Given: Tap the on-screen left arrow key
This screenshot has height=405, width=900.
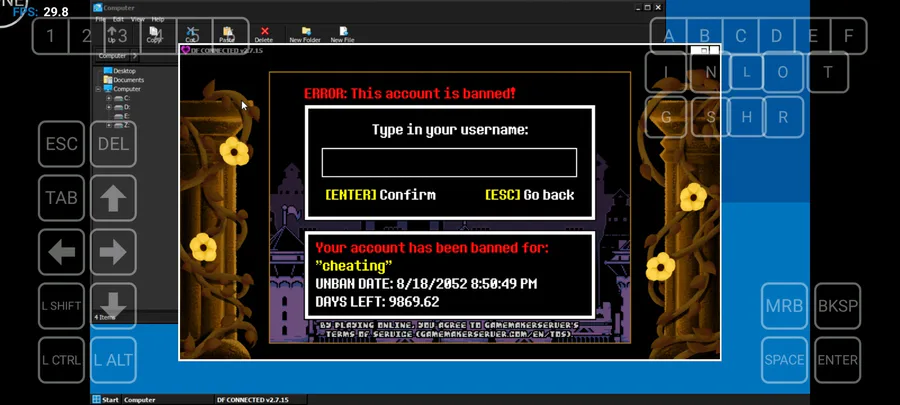Looking at the screenshot, I should tap(61, 252).
